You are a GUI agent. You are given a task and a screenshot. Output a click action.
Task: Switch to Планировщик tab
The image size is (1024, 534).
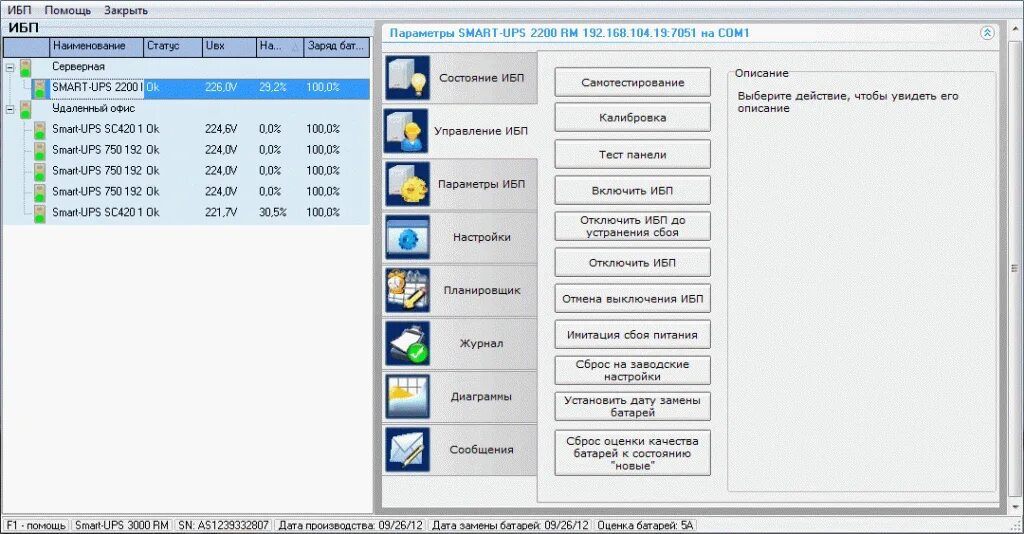pyautogui.click(x=460, y=291)
